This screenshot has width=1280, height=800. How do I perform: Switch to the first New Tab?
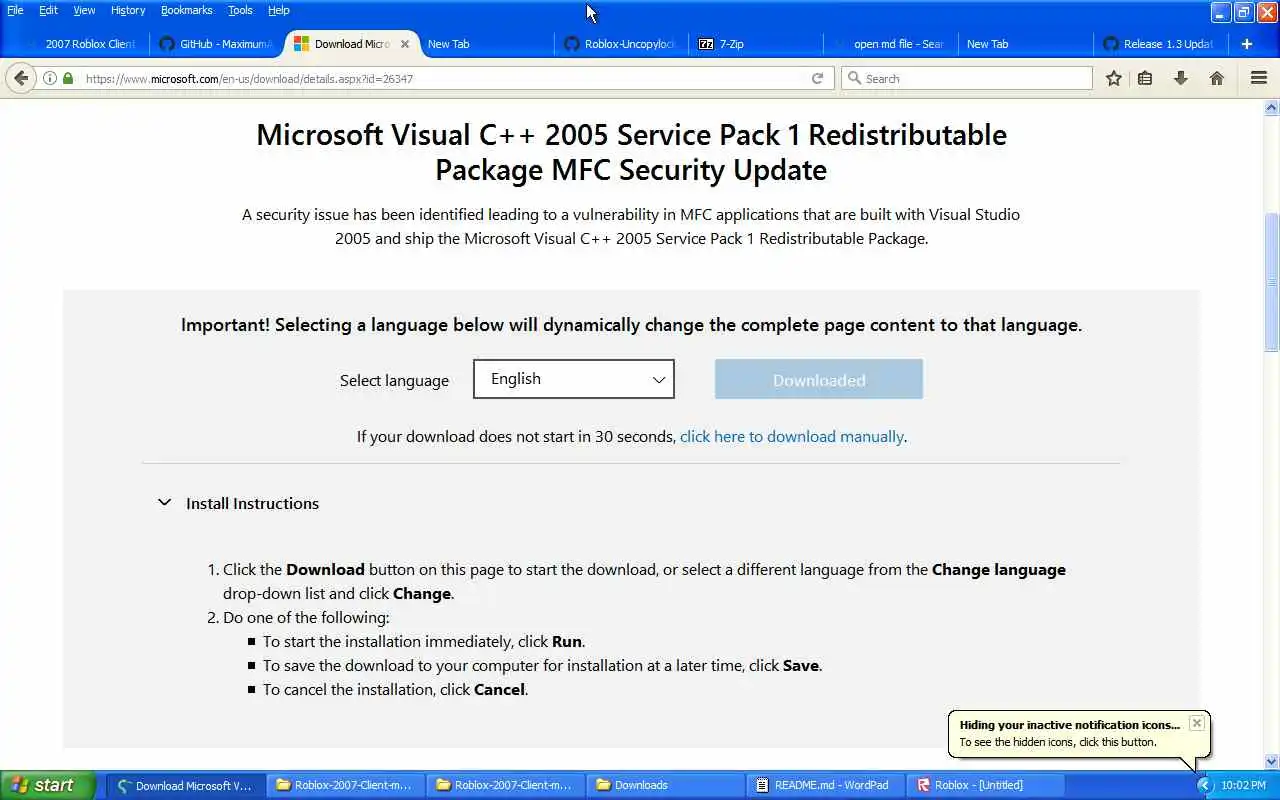(x=486, y=44)
